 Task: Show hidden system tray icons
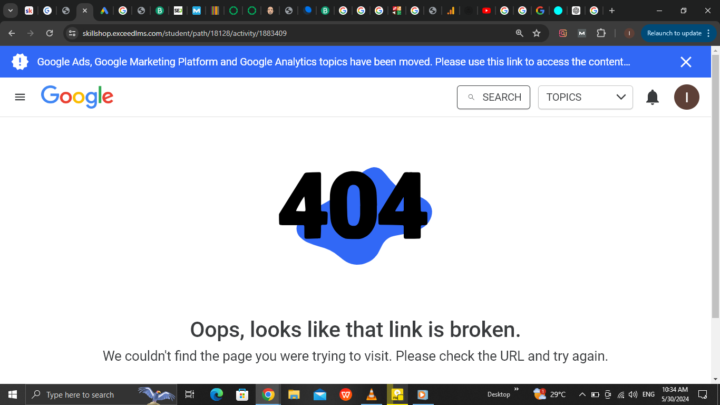[582, 394]
